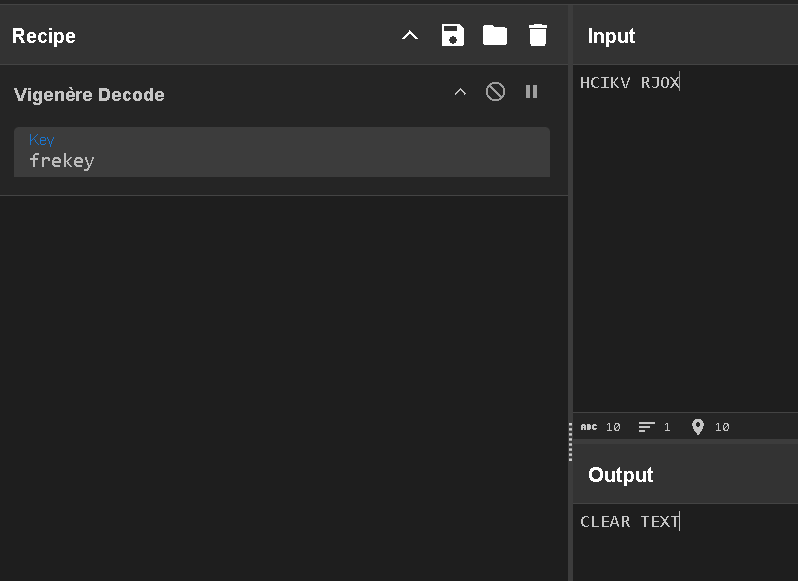
Task: Select the Recipe pane heading
Action: [x=44, y=36]
